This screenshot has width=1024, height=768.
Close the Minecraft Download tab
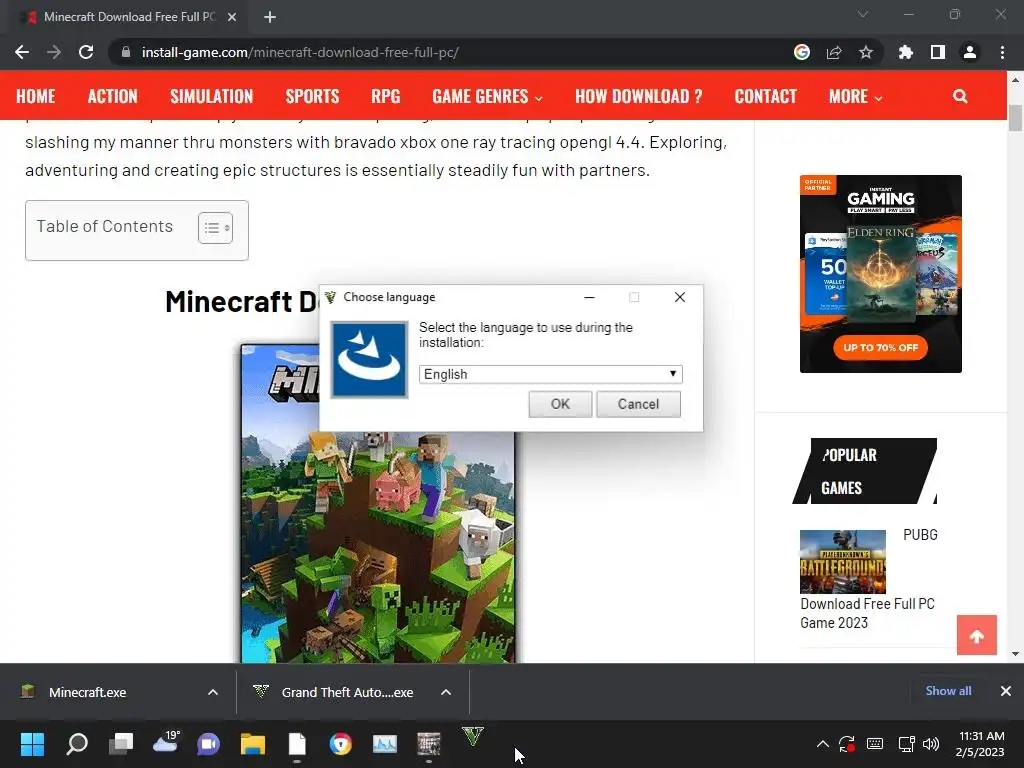coord(232,17)
